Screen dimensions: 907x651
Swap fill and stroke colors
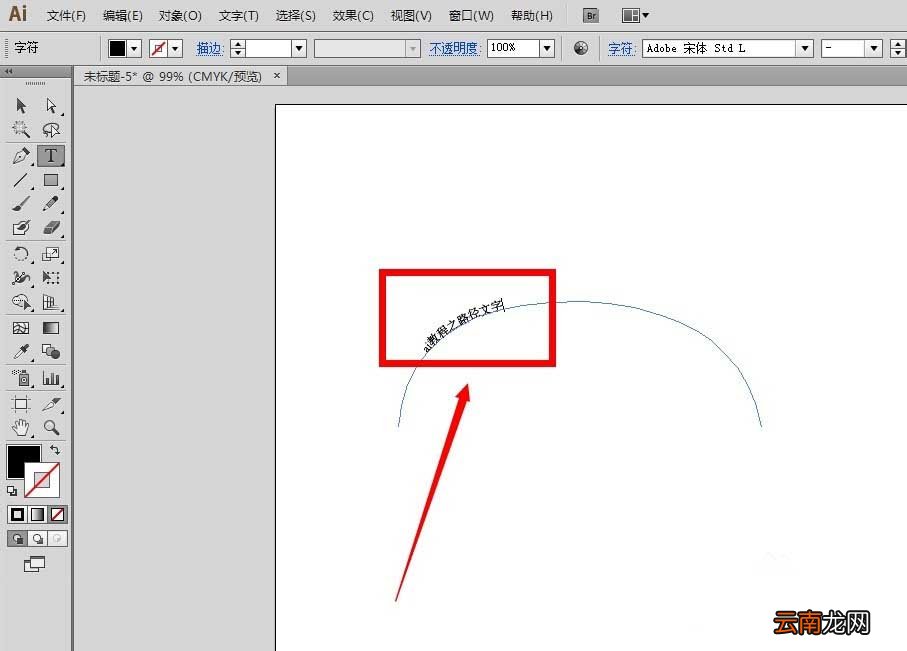(x=55, y=450)
